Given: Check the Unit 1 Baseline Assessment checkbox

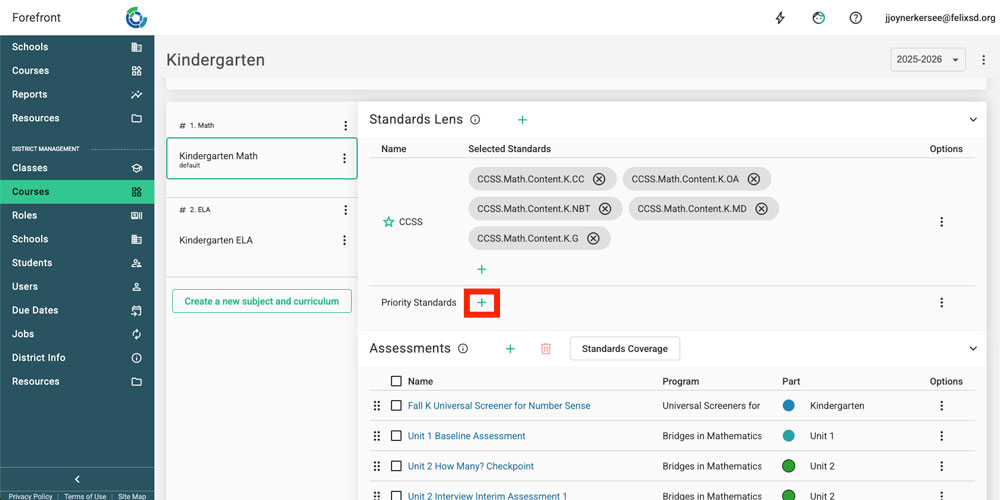Looking at the screenshot, I should point(397,436).
